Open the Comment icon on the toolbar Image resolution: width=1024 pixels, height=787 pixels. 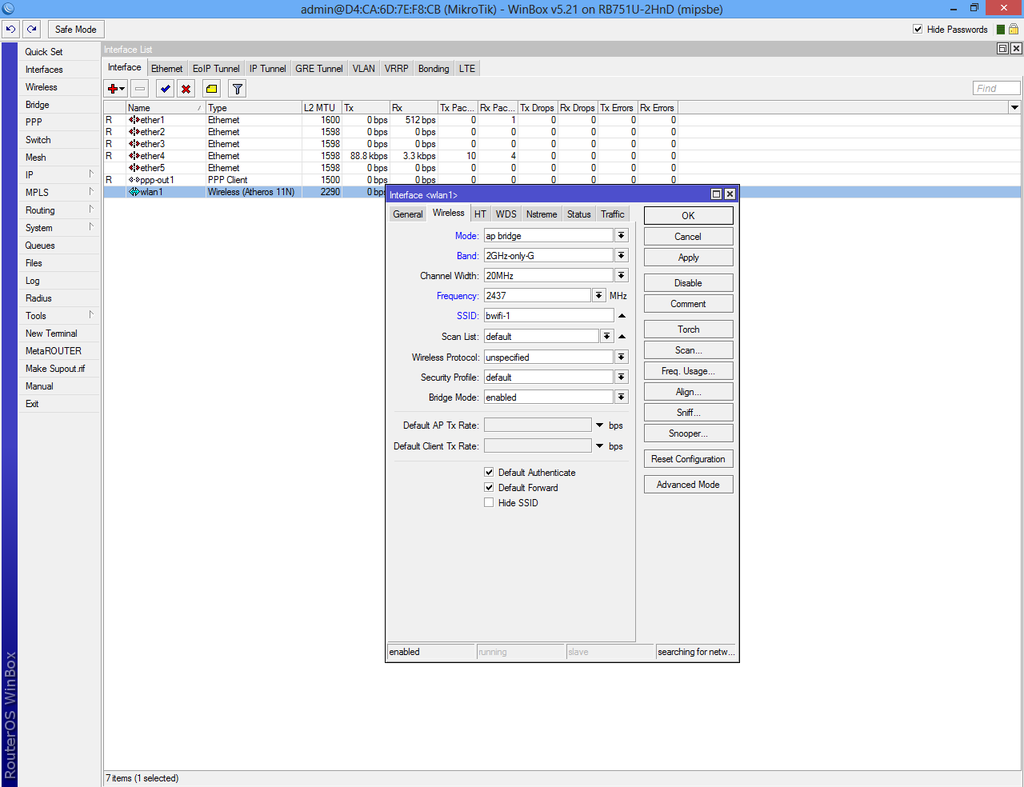point(211,88)
